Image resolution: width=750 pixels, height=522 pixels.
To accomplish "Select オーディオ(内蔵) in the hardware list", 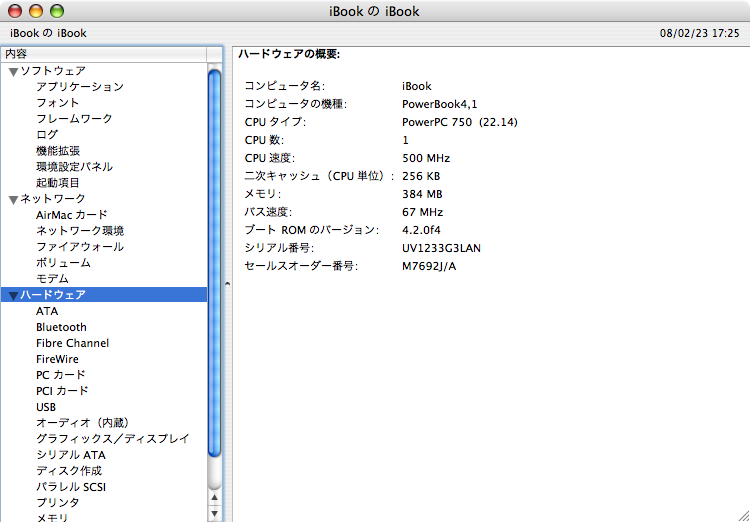I will click(x=83, y=423).
